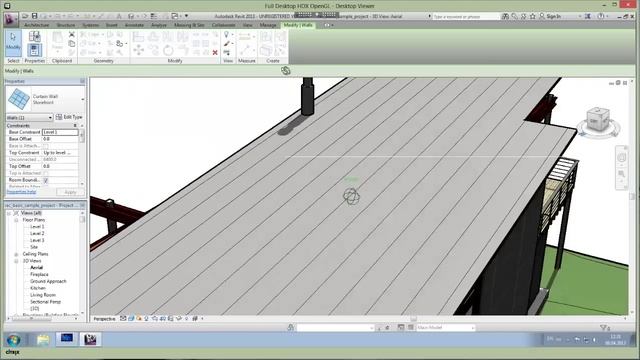Viewport: 640px width, 360px height.
Task: Click the selection Filter icon in status bar
Action: coord(604,327)
